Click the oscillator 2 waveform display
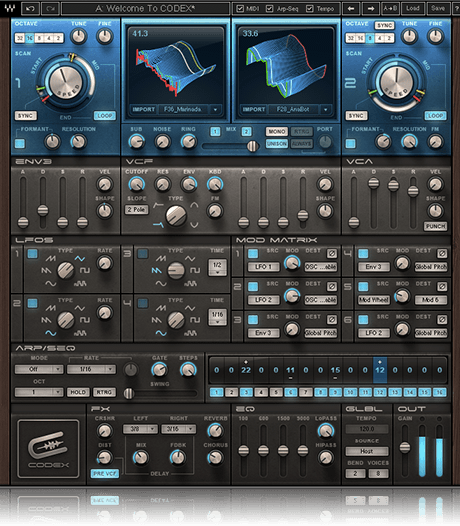The image size is (460, 526). 286,66
